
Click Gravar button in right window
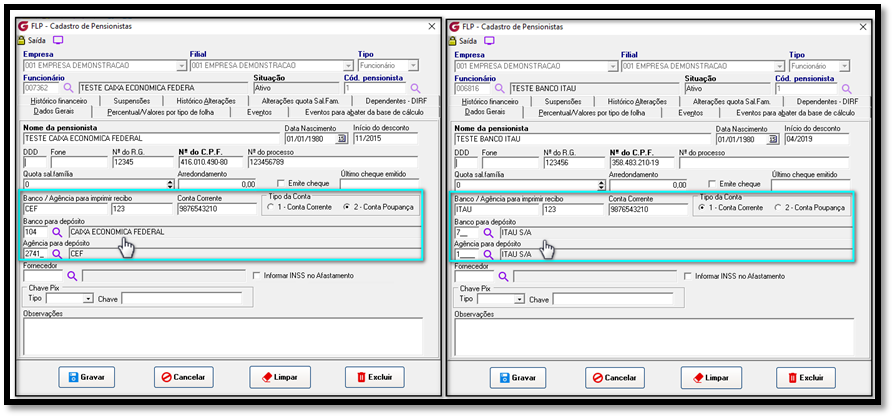pos(518,378)
